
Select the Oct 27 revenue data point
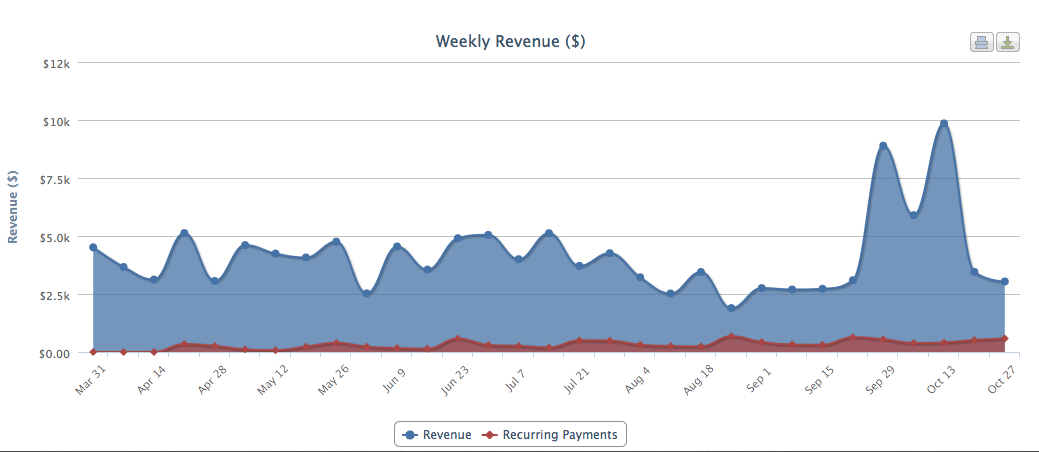1004,282
